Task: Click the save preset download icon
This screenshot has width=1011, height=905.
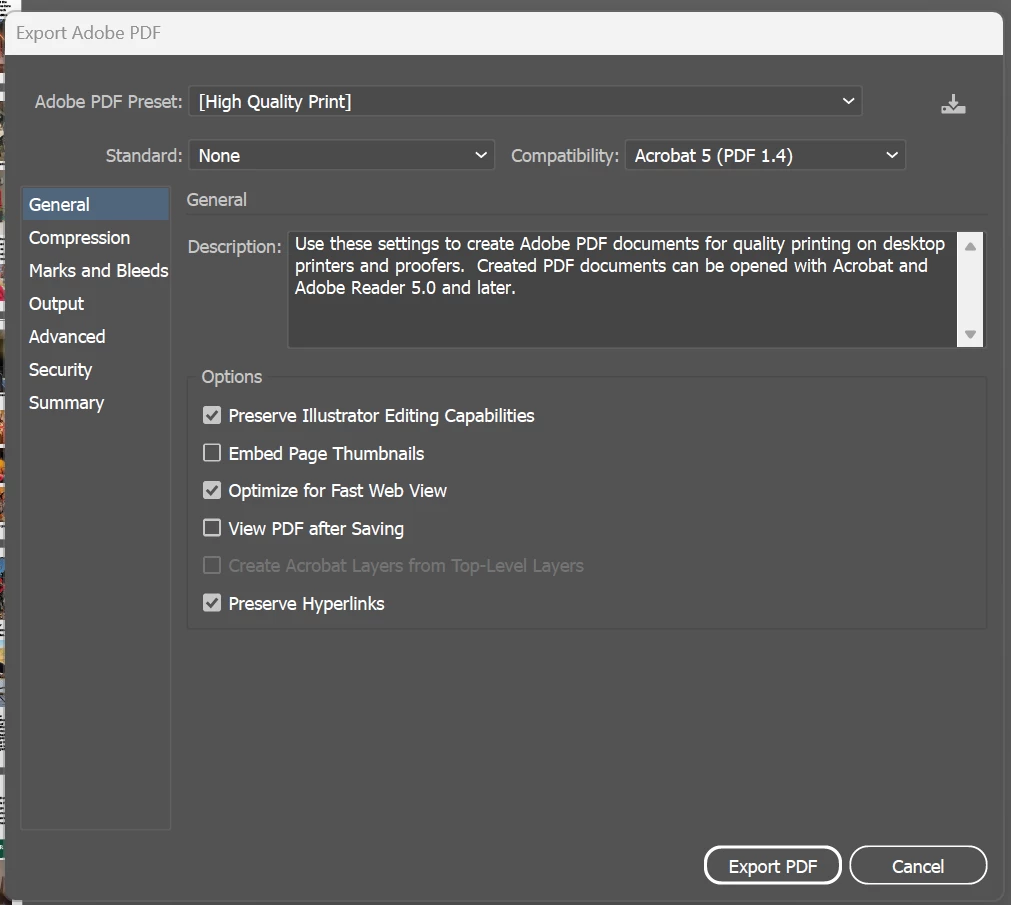Action: tap(953, 104)
